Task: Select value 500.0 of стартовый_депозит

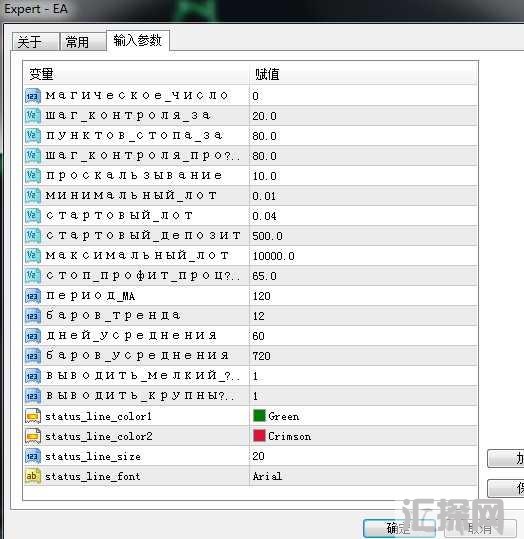Action: click(268, 236)
